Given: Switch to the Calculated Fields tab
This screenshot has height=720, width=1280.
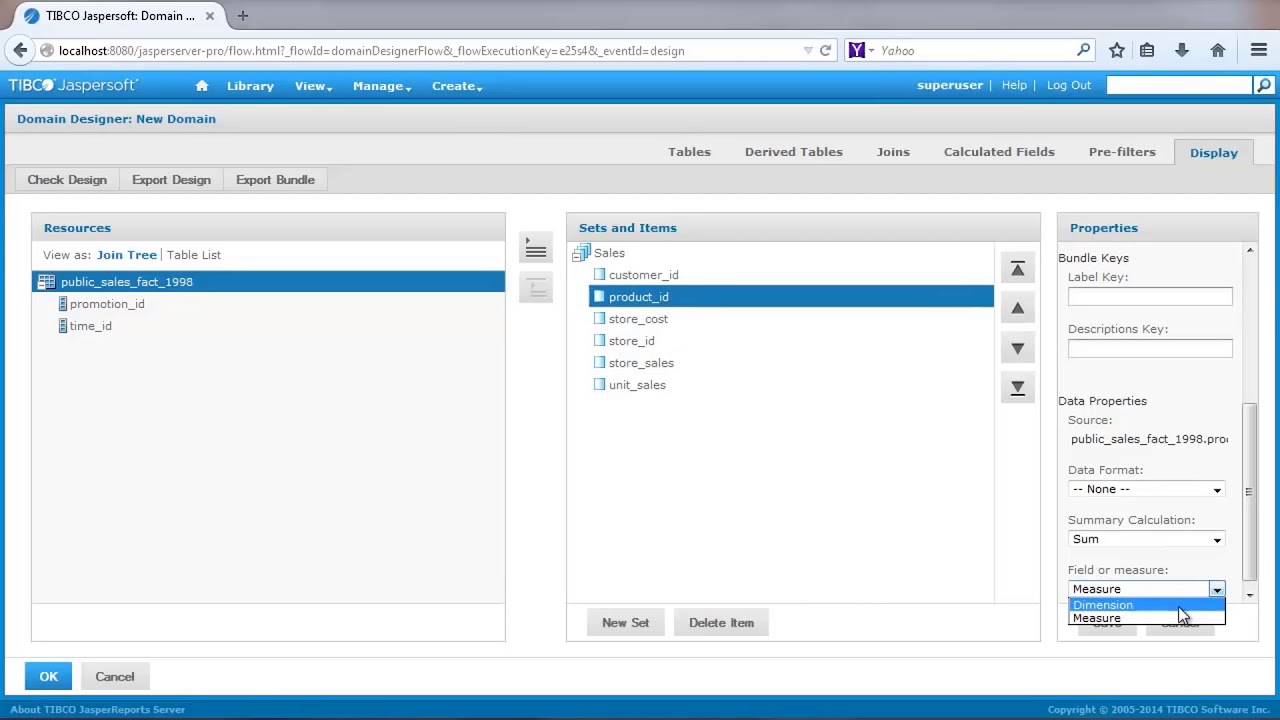Looking at the screenshot, I should [999, 152].
